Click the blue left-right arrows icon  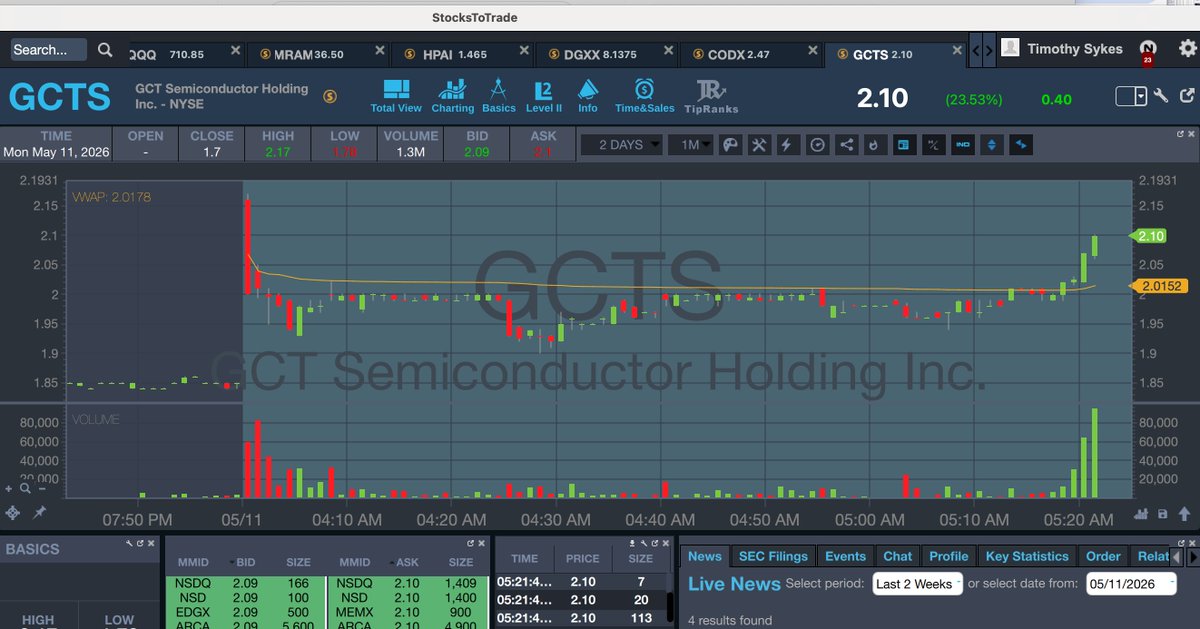pyautogui.click(x=1021, y=145)
